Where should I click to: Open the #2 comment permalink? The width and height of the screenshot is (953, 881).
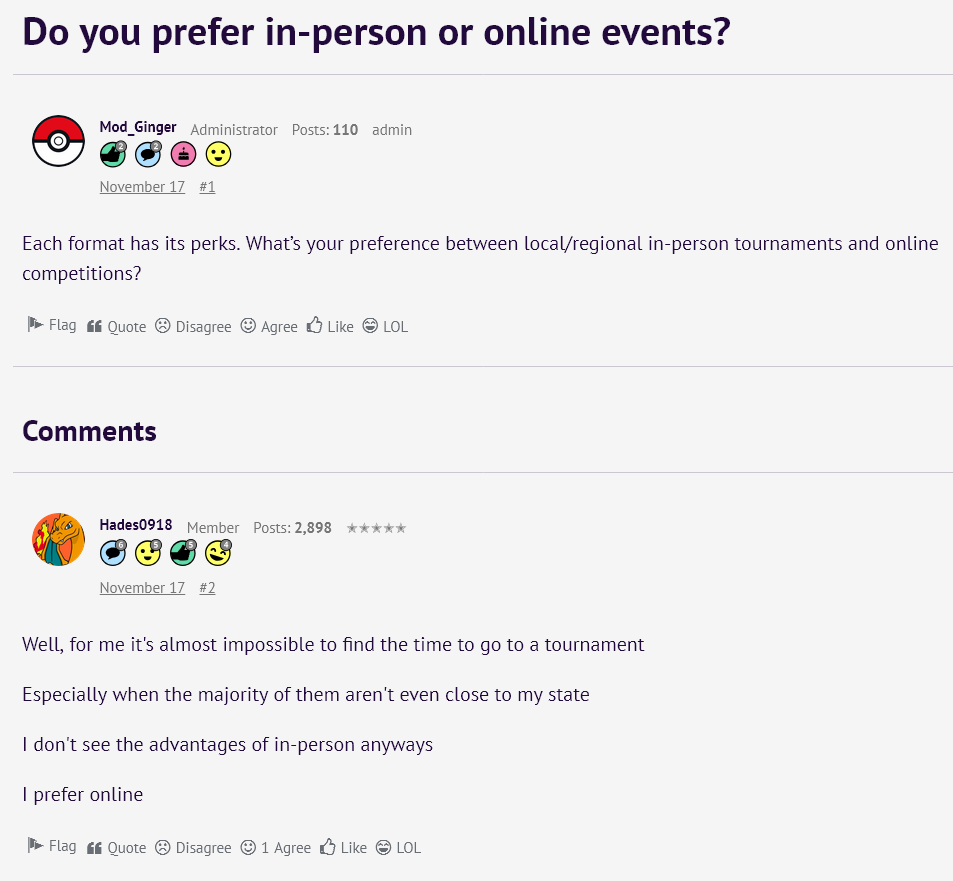click(x=207, y=587)
